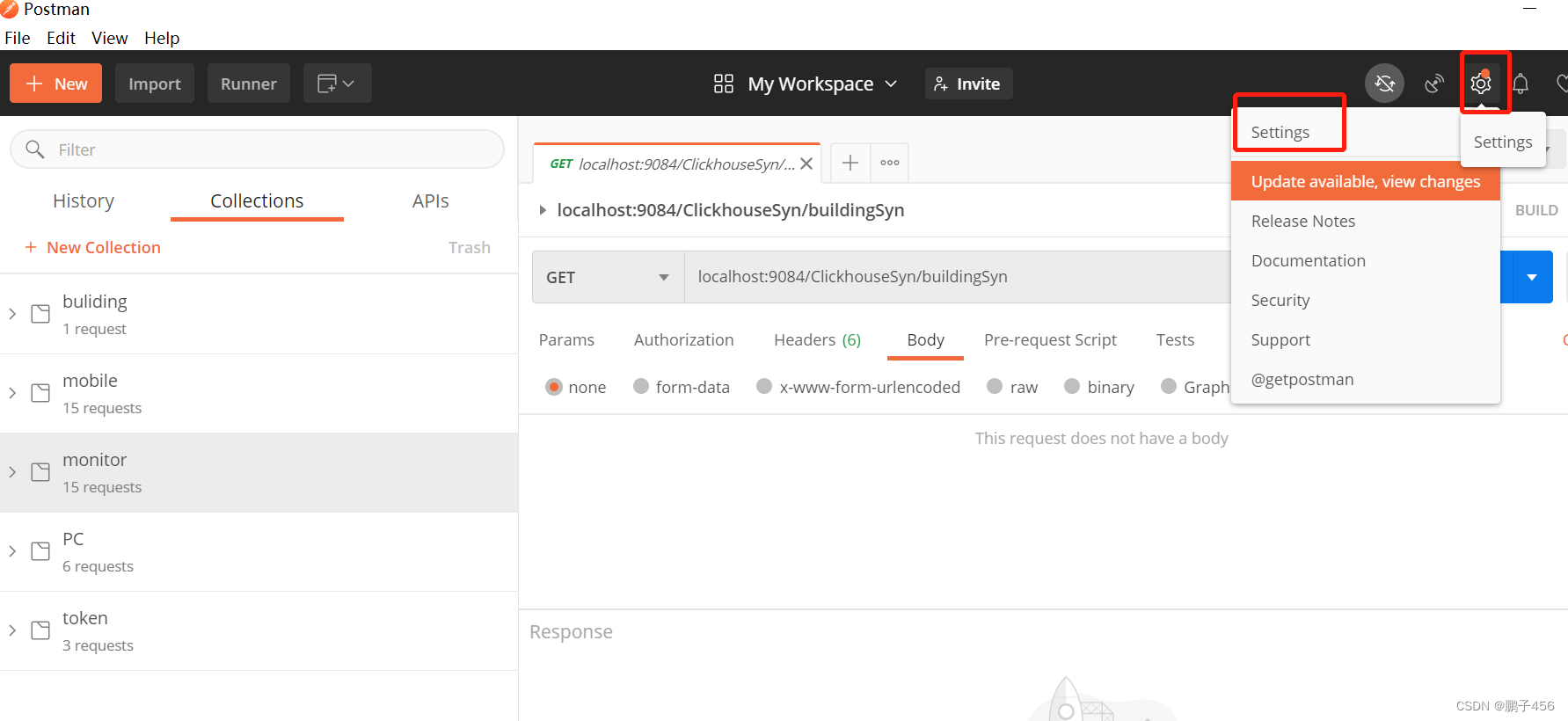Screen dimensions: 1568x721
Task: Switch to the History tab
Action: pos(84,200)
